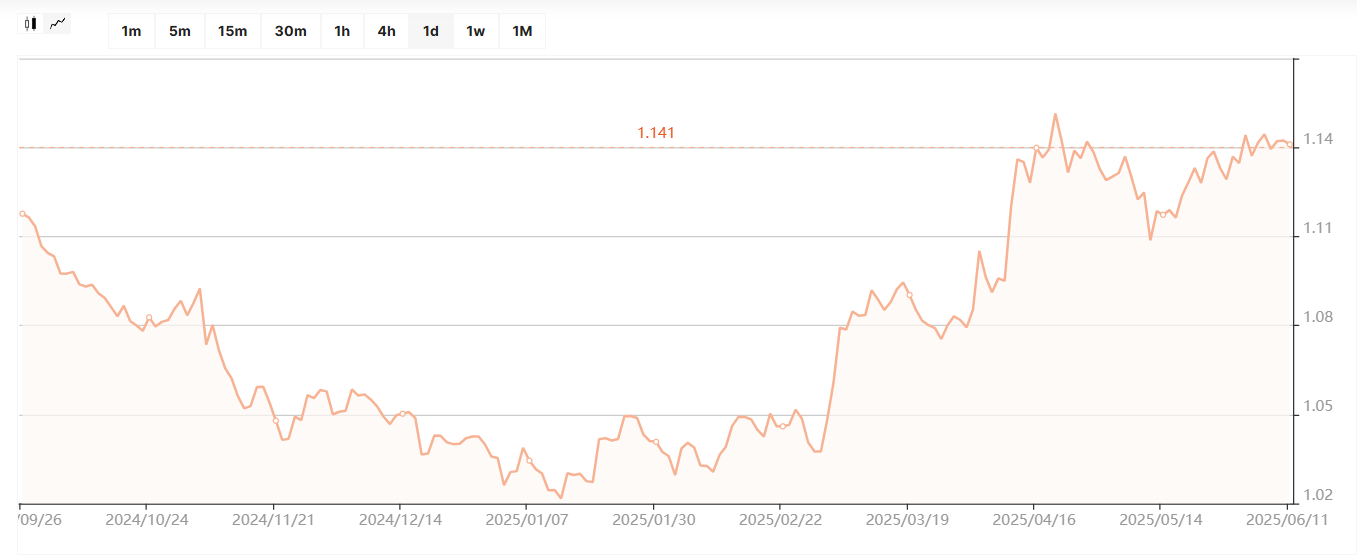Click the data point marker above 2025/01/07
1357x560 pixels.
[x=529, y=461]
